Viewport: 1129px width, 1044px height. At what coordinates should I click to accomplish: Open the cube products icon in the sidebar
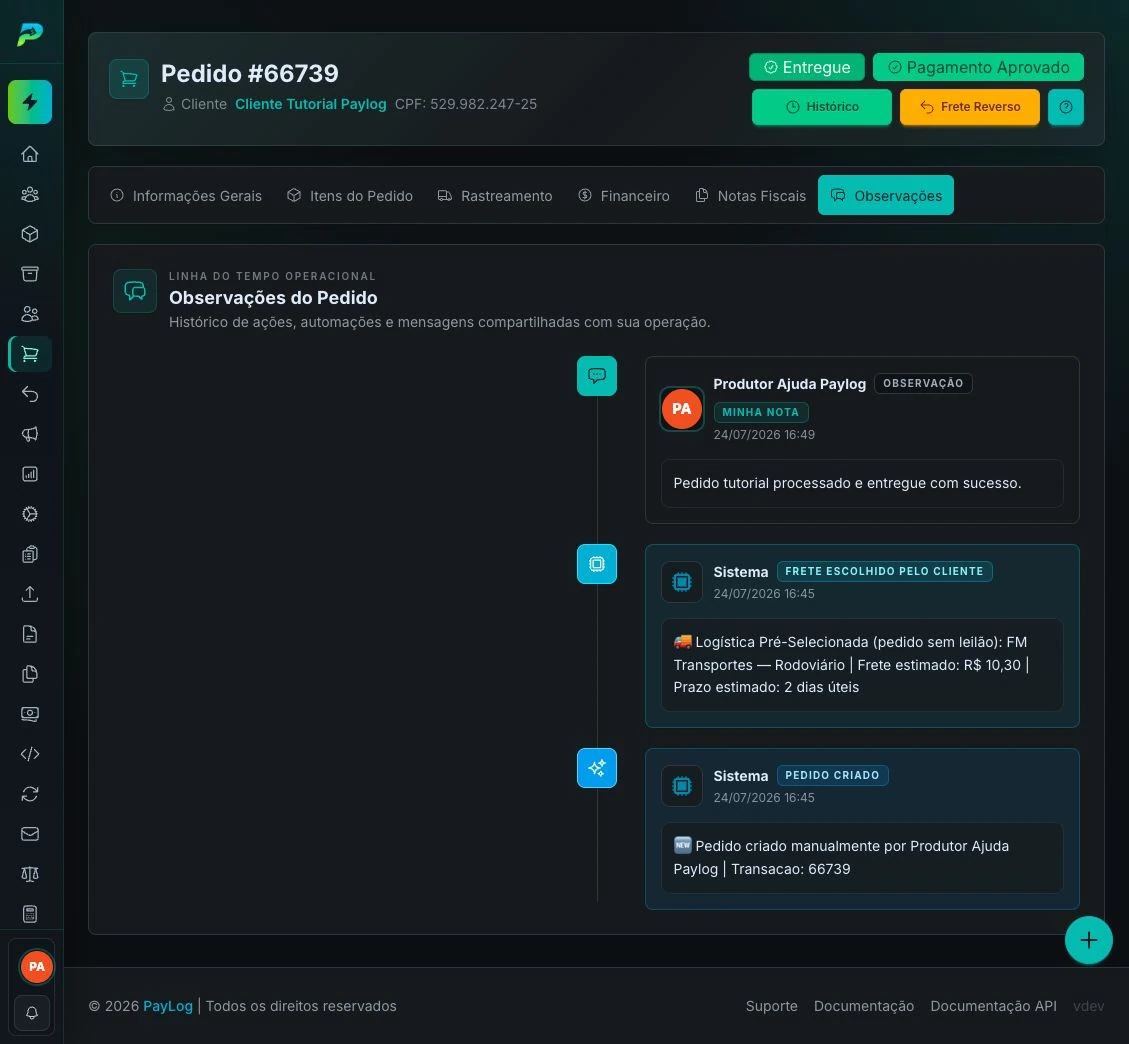pyautogui.click(x=30, y=234)
